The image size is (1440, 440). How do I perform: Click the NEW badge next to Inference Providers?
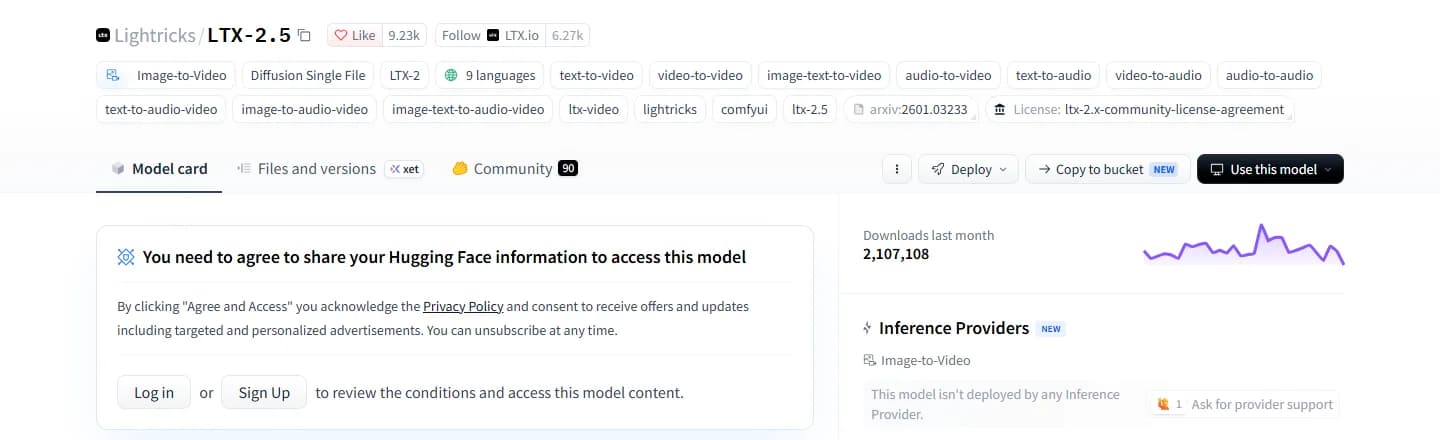click(1050, 328)
